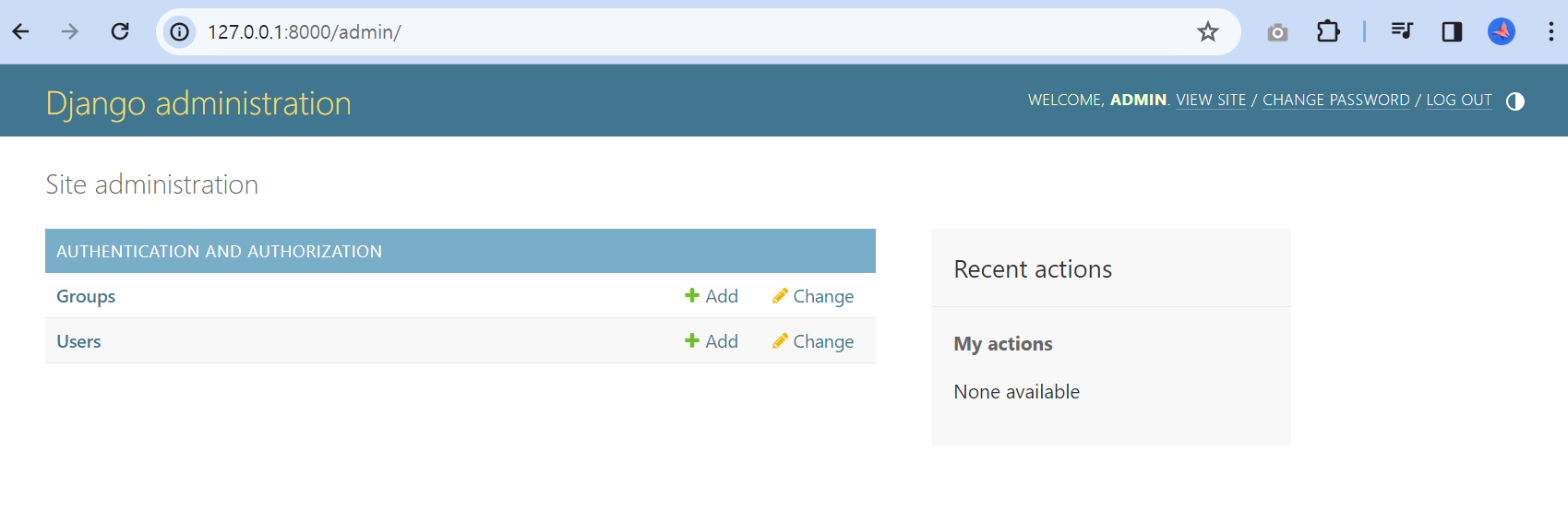1568x511 pixels.
Task: Add a new Group
Action: pyautogui.click(x=711, y=296)
